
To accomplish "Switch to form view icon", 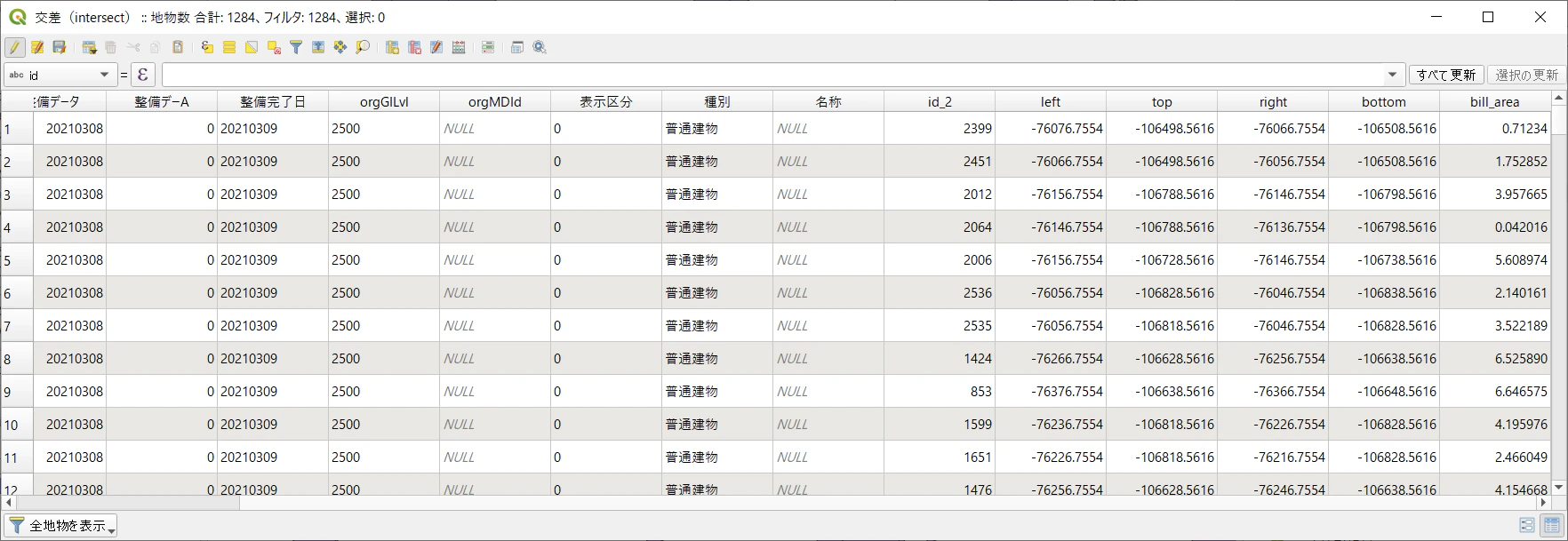I will coord(1527,526).
